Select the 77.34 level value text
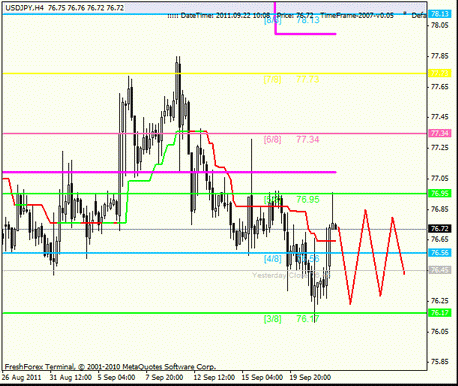458x386 pixels. (308, 139)
